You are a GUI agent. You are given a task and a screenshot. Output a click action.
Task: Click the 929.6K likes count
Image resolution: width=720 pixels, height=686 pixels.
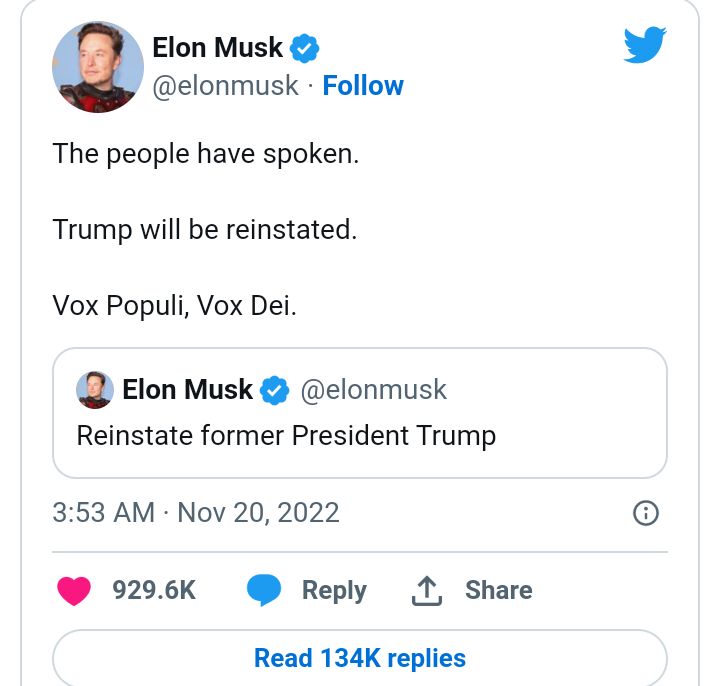[154, 590]
